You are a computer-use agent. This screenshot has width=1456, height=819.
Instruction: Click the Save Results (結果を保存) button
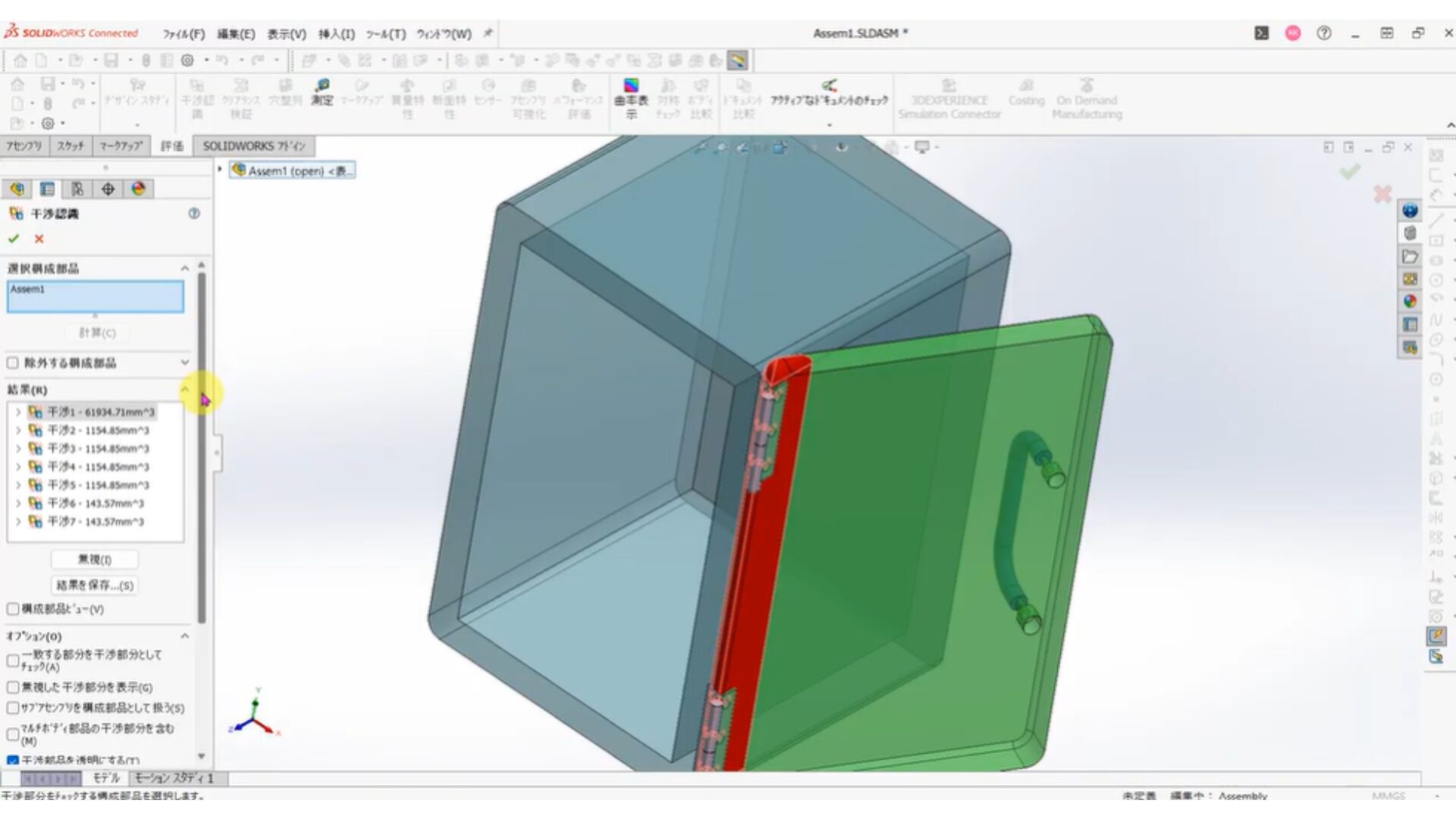95,585
